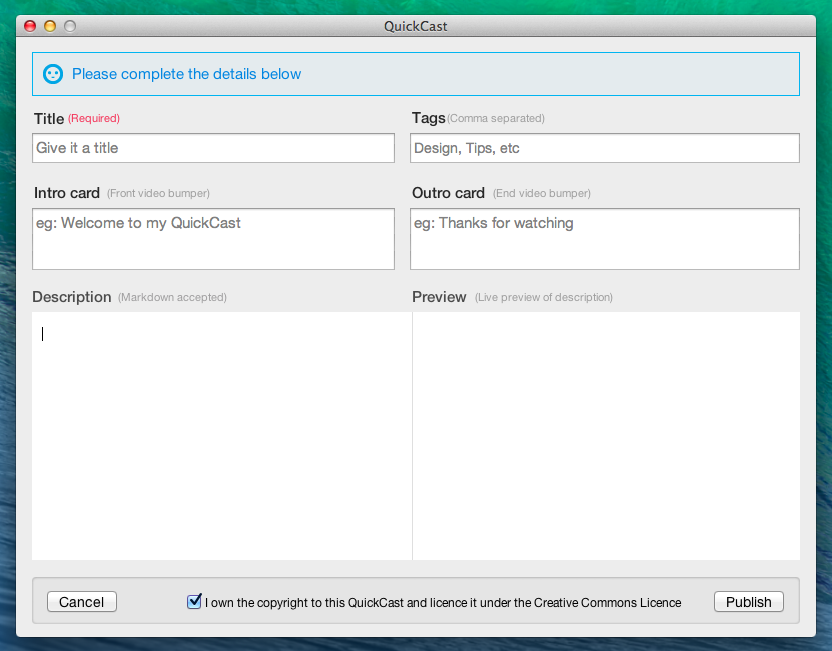Click the Title input field
Image resolution: width=832 pixels, height=651 pixels.
[213, 148]
